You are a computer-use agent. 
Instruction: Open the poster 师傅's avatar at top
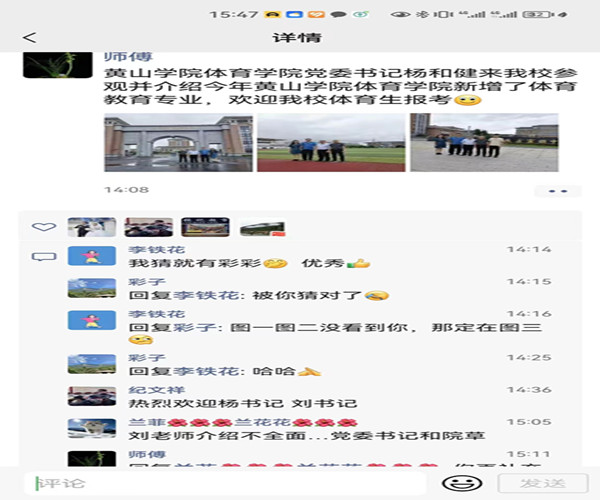57,65
